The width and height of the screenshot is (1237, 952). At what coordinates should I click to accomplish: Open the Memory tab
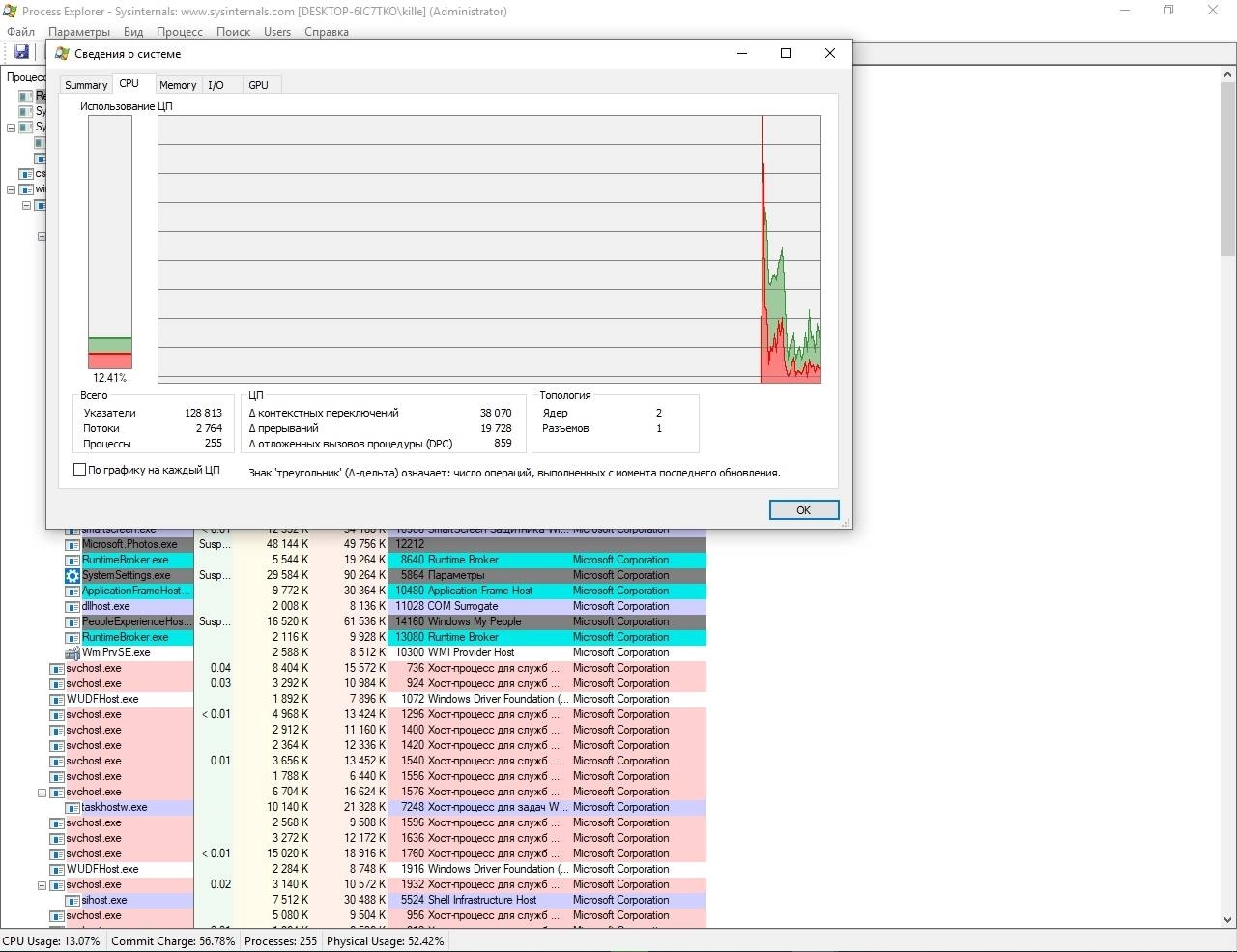tap(178, 85)
